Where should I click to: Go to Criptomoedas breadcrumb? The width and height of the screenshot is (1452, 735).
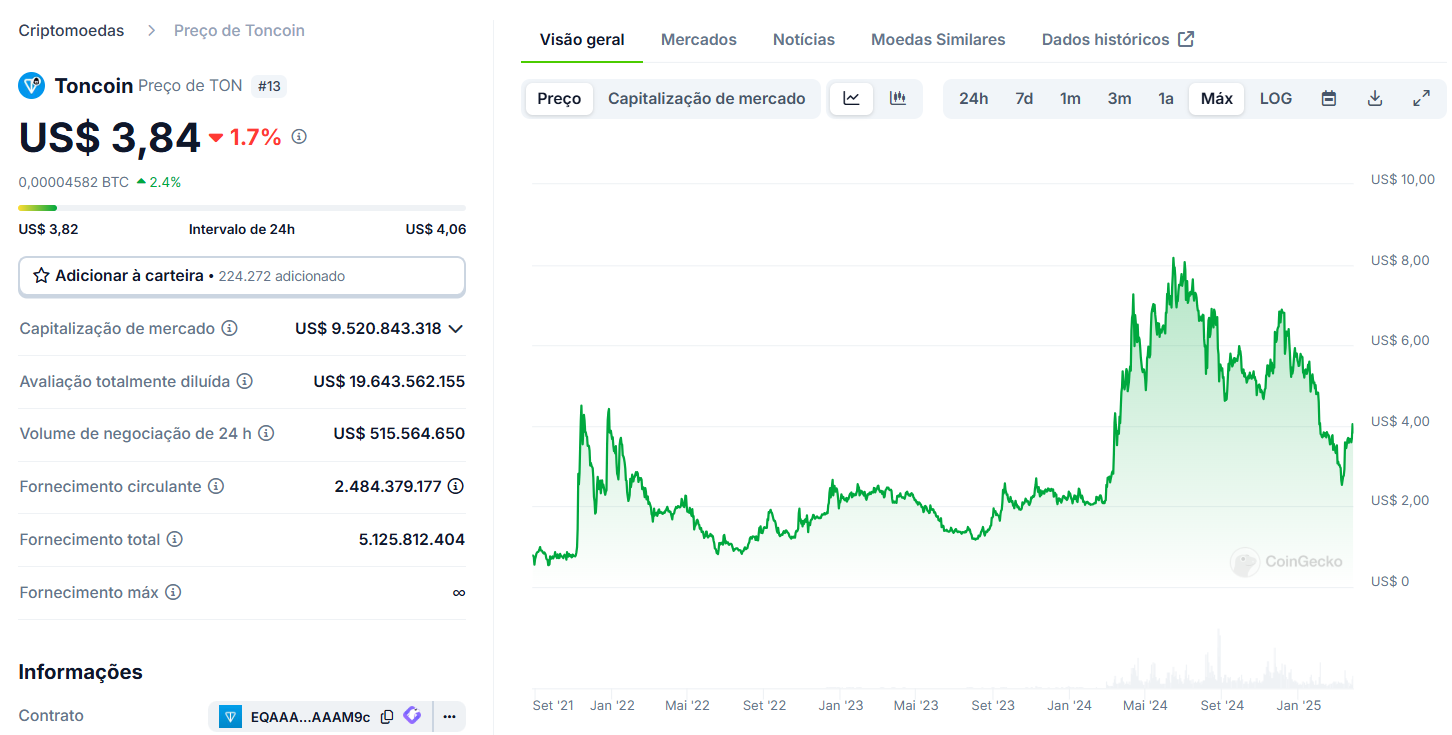(x=72, y=30)
